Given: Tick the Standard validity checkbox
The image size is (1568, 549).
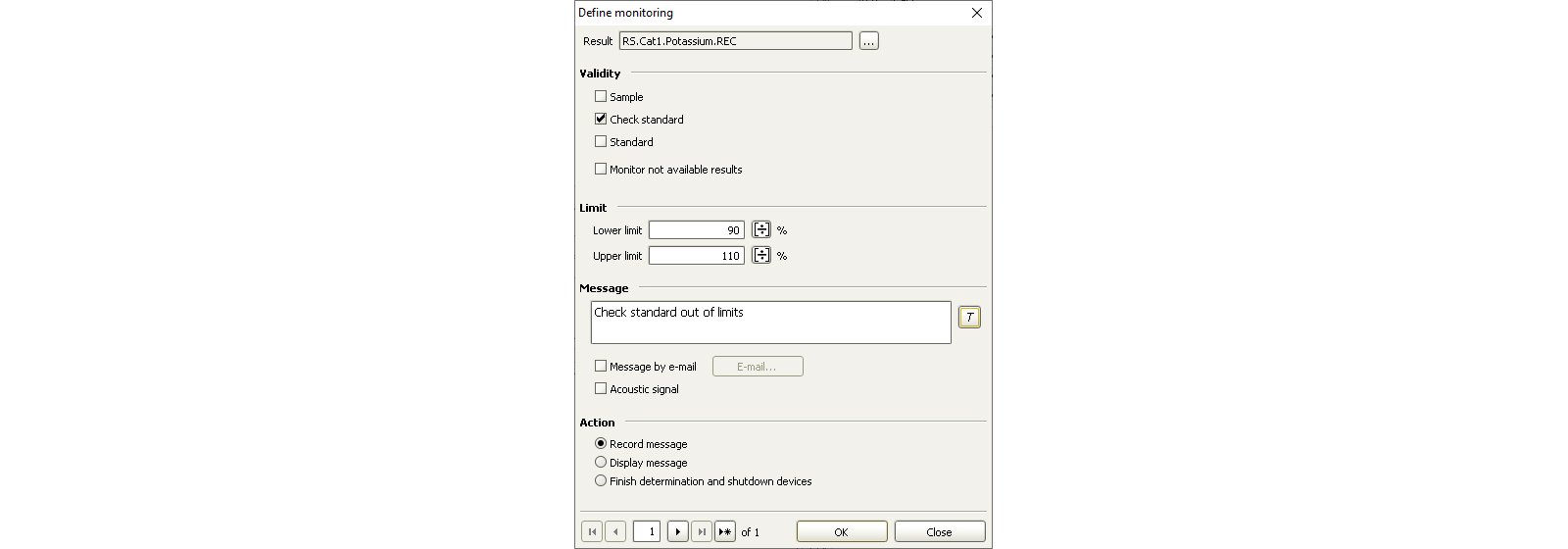Looking at the screenshot, I should 601,141.
